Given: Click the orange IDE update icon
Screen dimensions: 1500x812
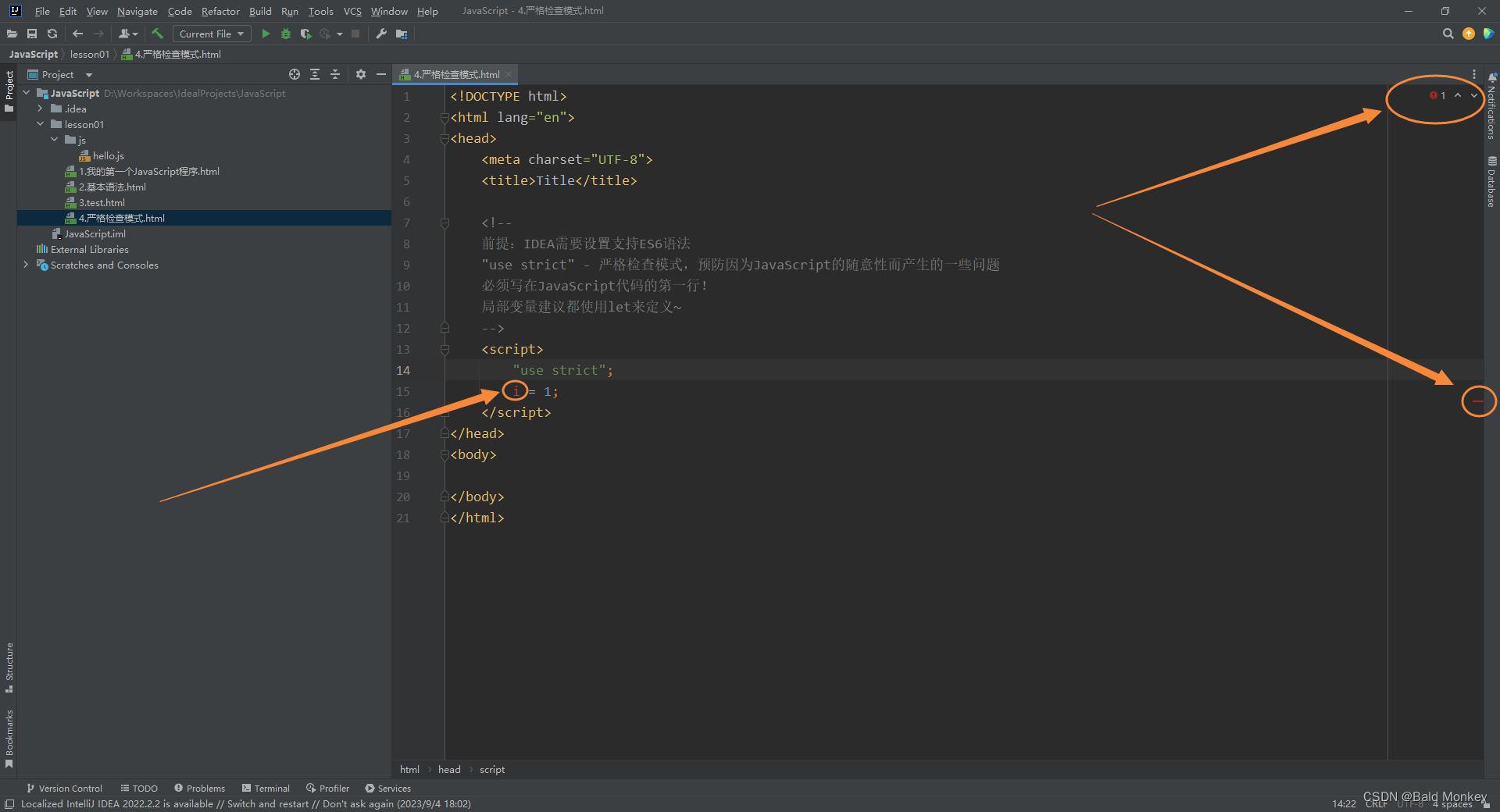Looking at the screenshot, I should point(1469,34).
